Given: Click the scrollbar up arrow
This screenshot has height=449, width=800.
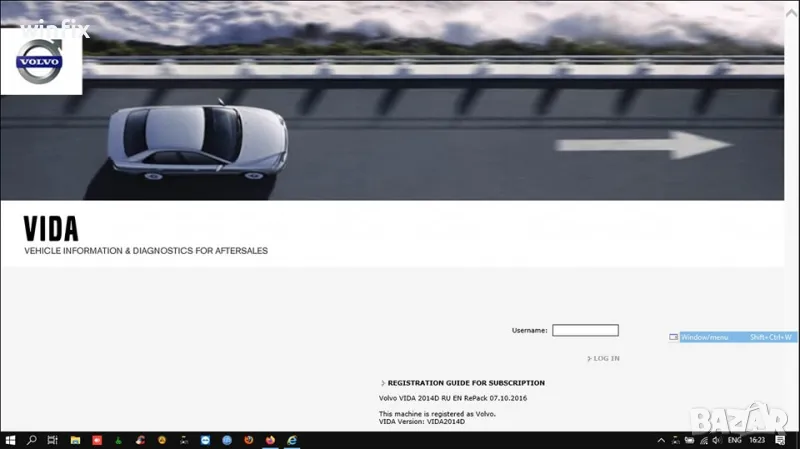Looking at the screenshot, I should point(792,14).
